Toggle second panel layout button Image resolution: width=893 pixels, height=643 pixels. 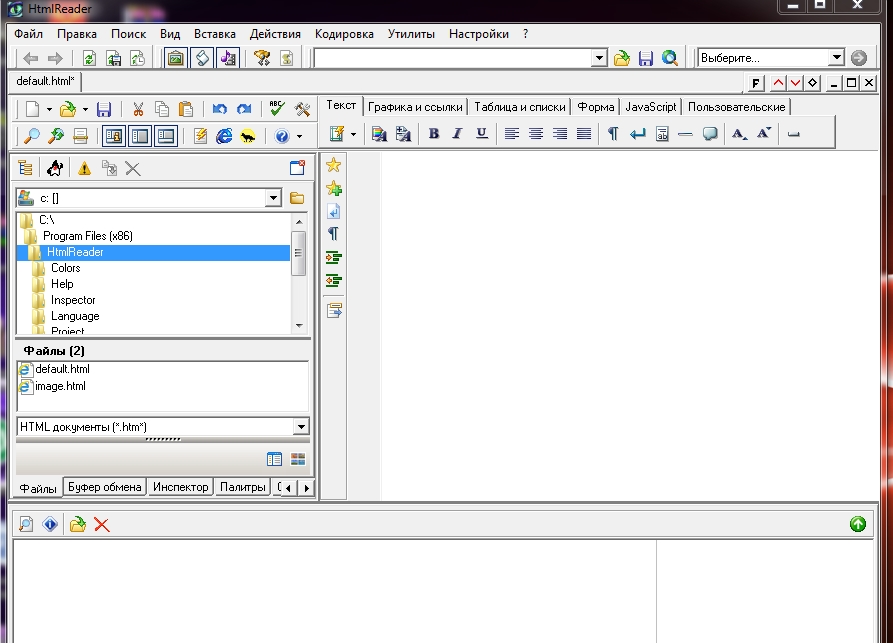click(x=140, y=136)
